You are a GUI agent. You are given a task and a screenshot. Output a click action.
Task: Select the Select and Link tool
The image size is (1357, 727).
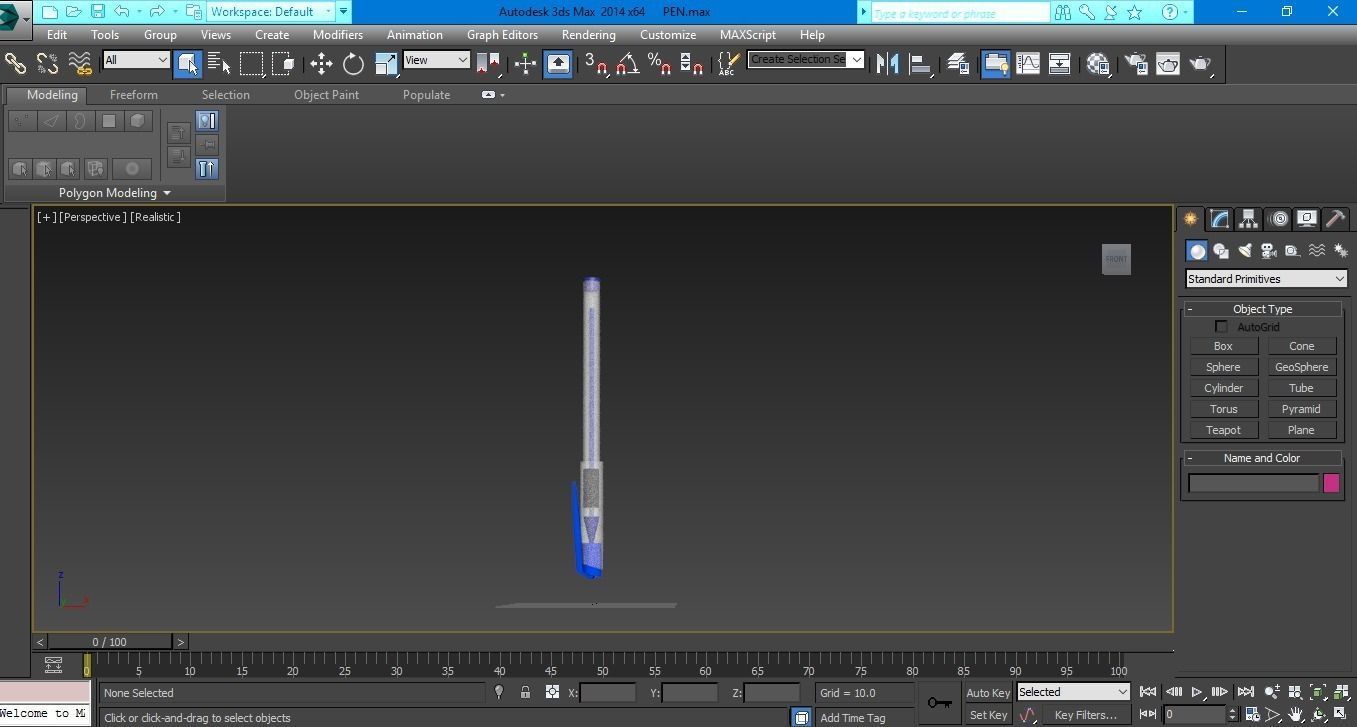coord(15,64)
